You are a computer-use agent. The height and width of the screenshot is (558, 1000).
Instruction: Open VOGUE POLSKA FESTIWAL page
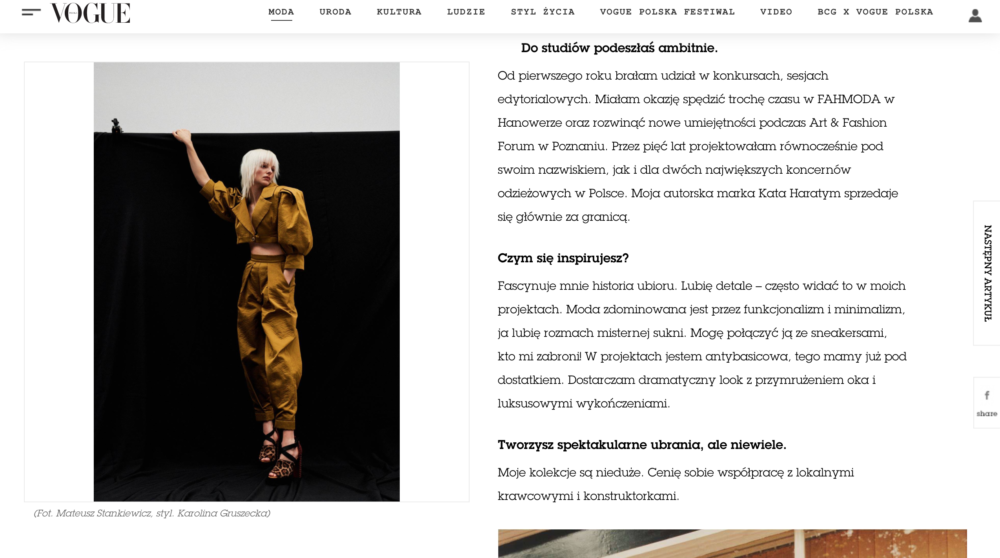pyautogui.click(x=667, y=12)
